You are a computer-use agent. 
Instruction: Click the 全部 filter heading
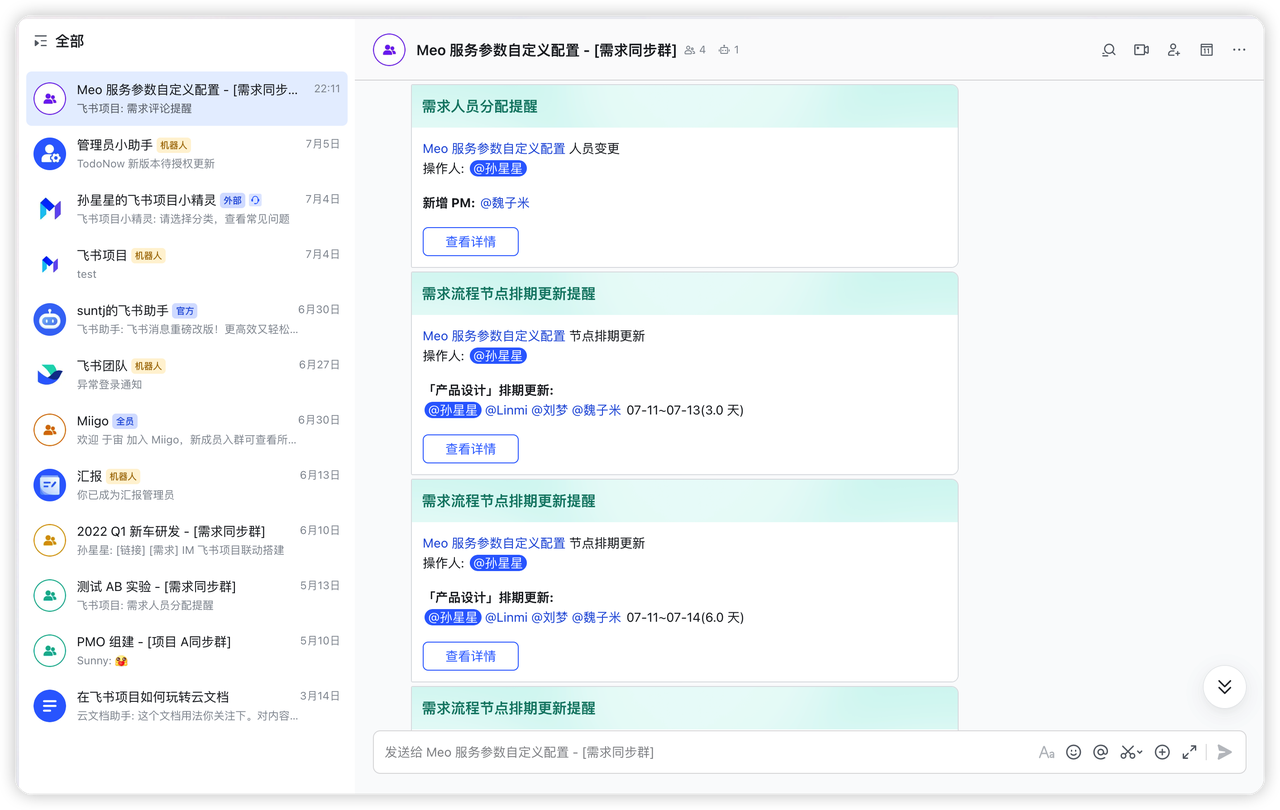[x=70, y=41]
